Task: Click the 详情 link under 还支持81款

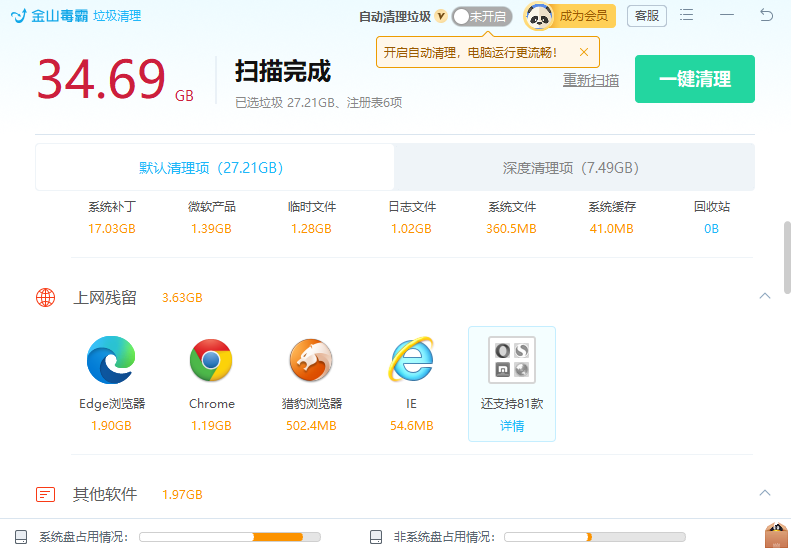Action: tap(512, 426)
